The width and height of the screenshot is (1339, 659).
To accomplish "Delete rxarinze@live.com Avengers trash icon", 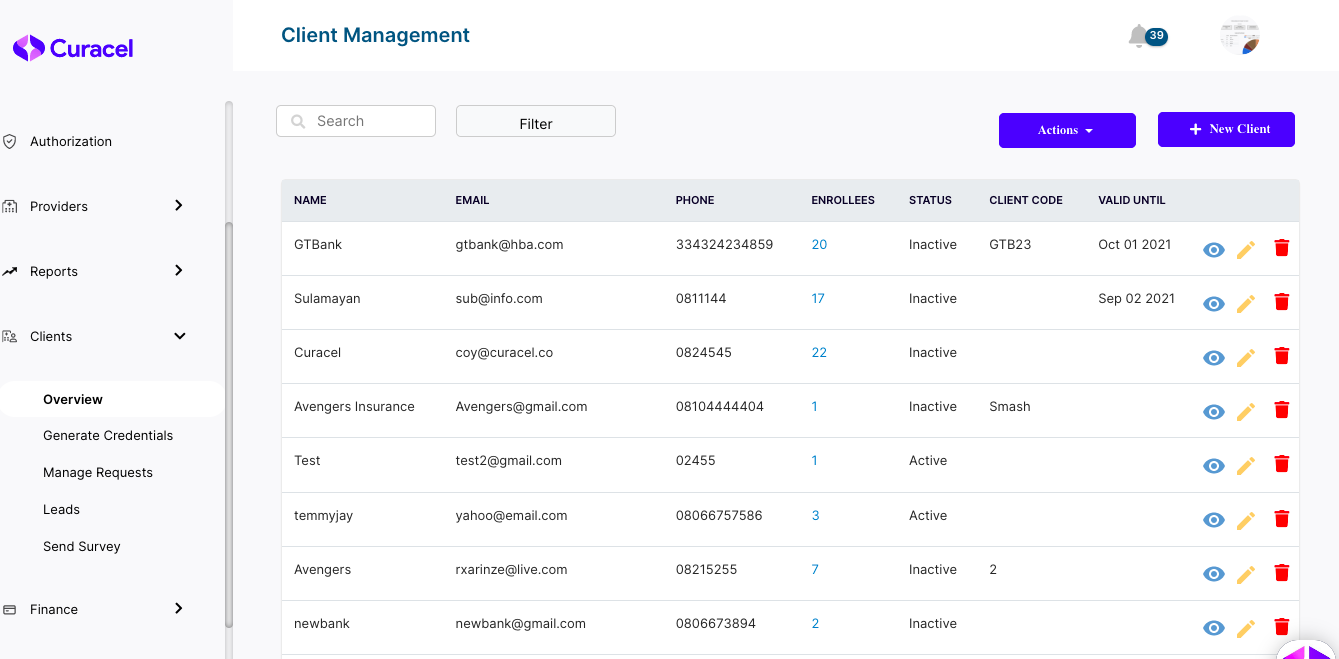I will 1282,572.
